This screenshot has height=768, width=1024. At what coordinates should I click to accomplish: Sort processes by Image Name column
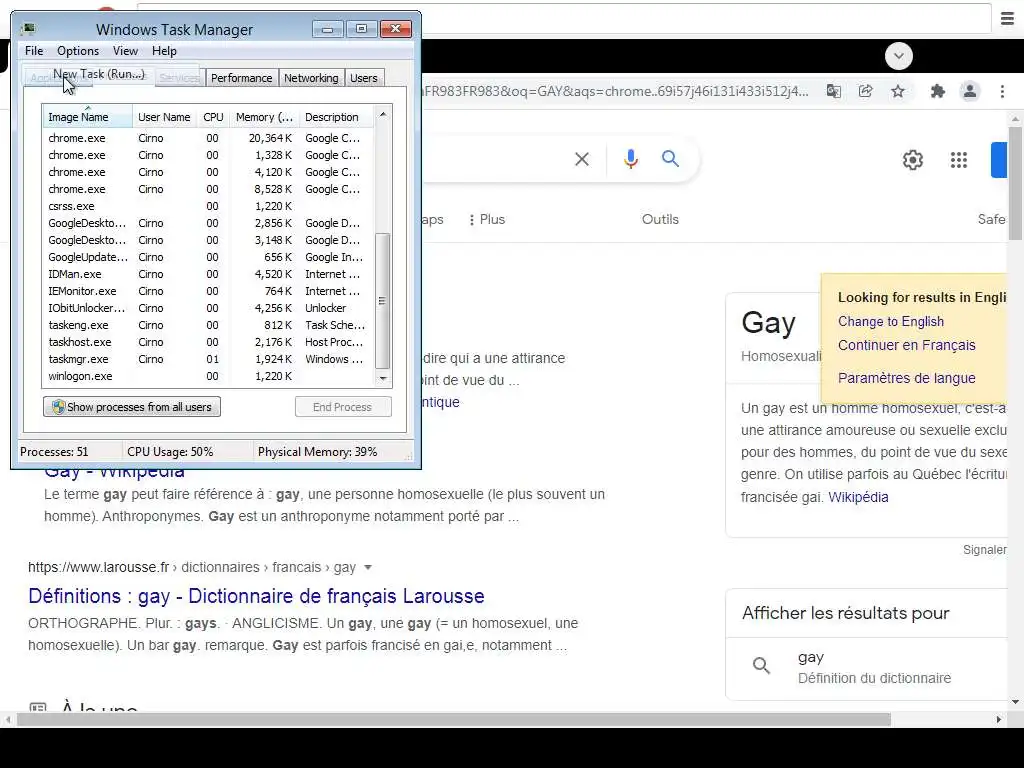[x=88, y=117]
